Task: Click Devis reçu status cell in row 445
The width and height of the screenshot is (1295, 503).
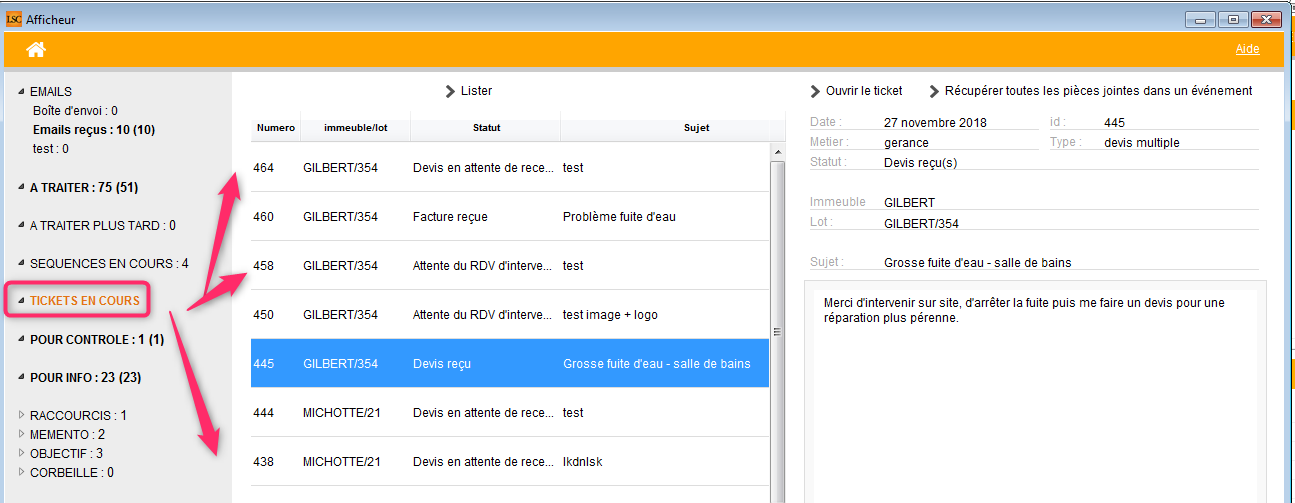Action: point(485,364)
